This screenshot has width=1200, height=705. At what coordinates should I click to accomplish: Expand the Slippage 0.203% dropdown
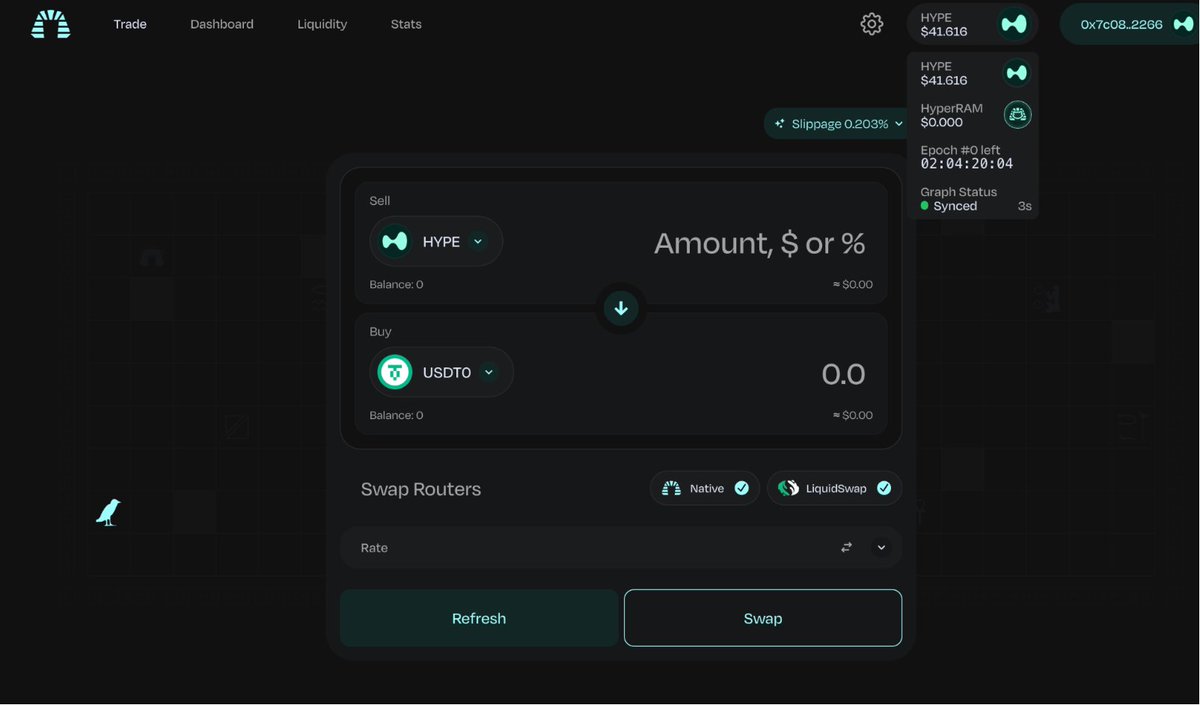(x=837, y=124)
